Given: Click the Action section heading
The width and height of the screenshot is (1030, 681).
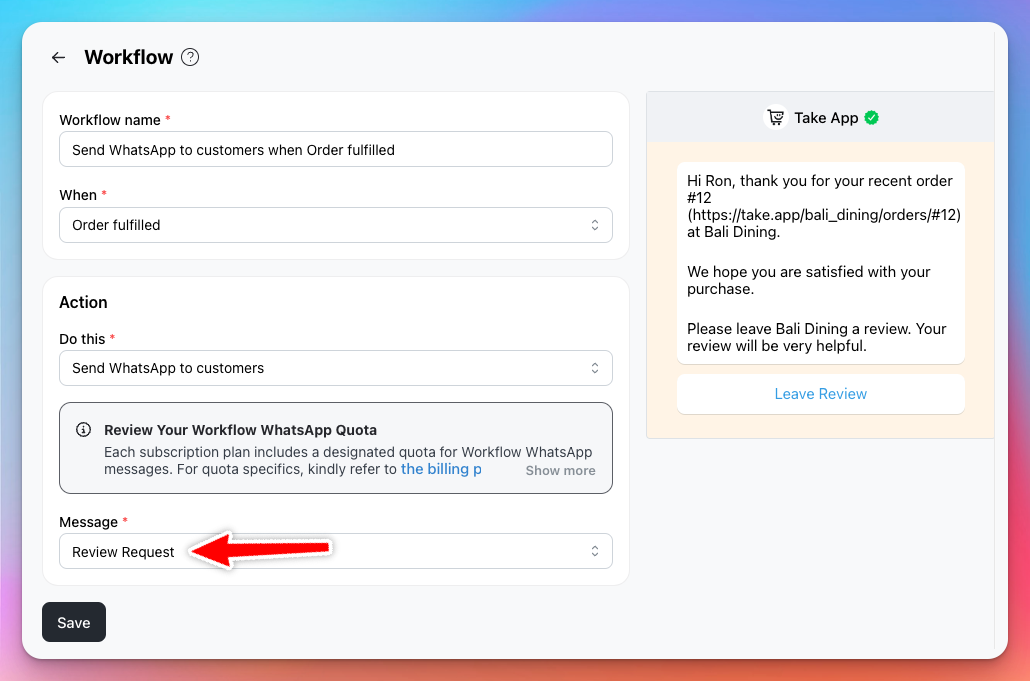Looking at the screenshot, I should (x=83, y=302).
